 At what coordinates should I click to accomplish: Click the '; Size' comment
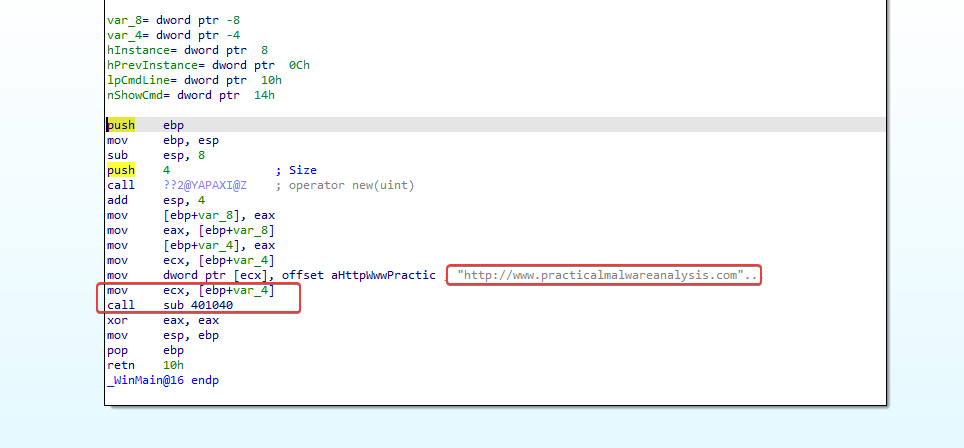coord(296,170)
